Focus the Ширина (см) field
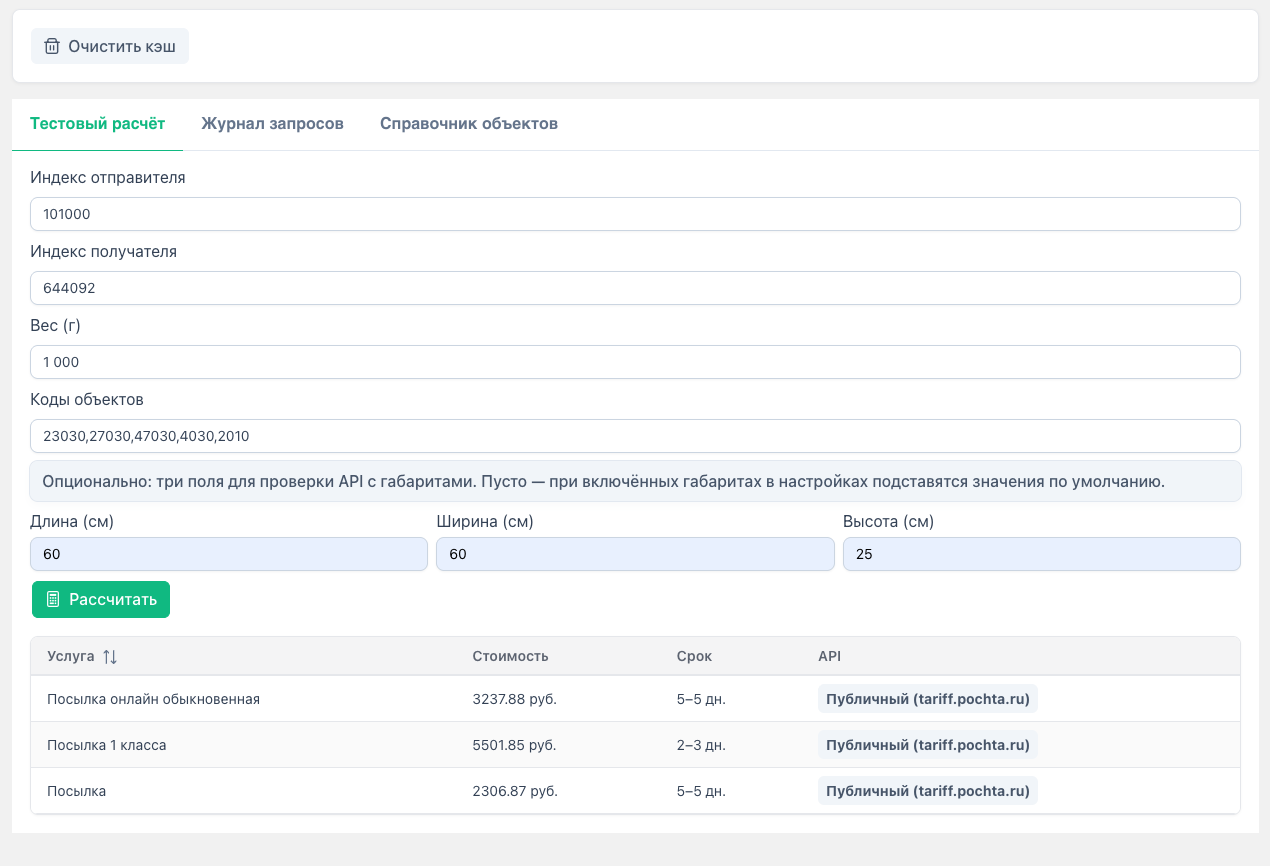Viewport: 1270px width, 866px height. point(635,554)
